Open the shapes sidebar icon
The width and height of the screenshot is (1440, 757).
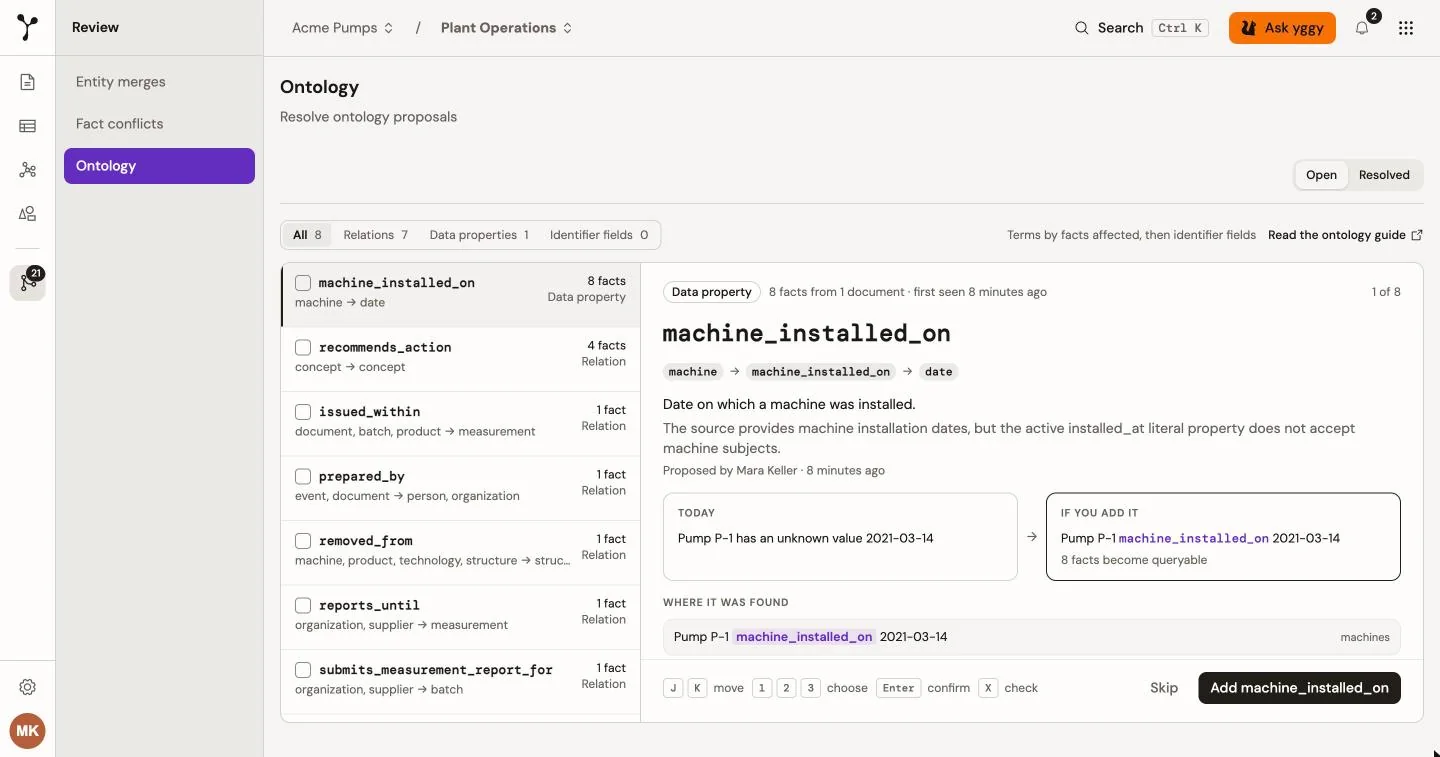[x=28, y=214]
